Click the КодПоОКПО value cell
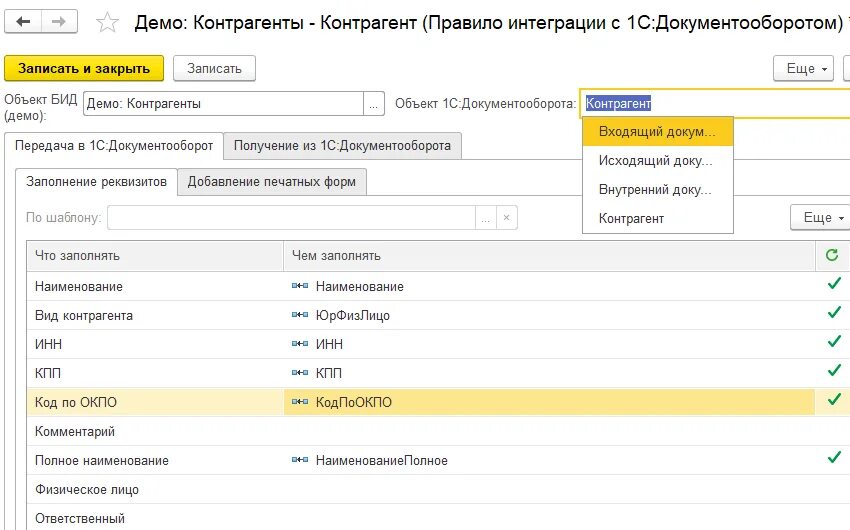The image size is (850, 530). [x=549, y=402]
